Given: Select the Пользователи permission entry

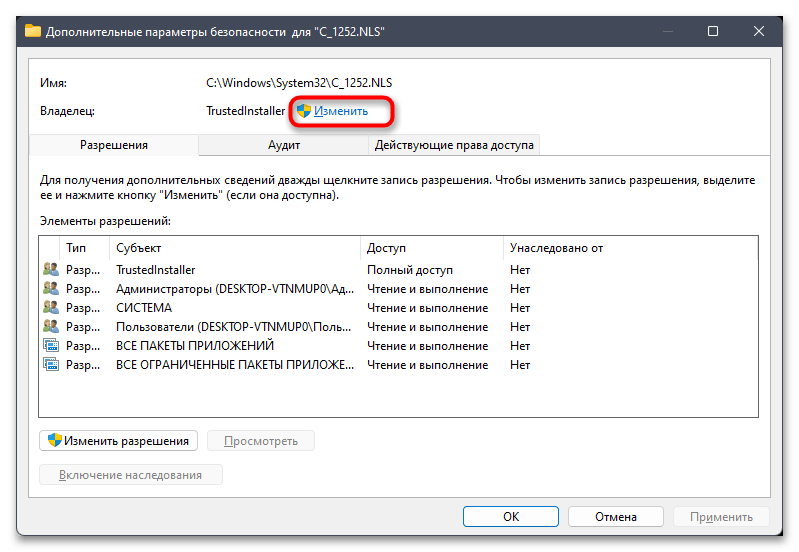Looking at the screenshot, I should (398, 327).
